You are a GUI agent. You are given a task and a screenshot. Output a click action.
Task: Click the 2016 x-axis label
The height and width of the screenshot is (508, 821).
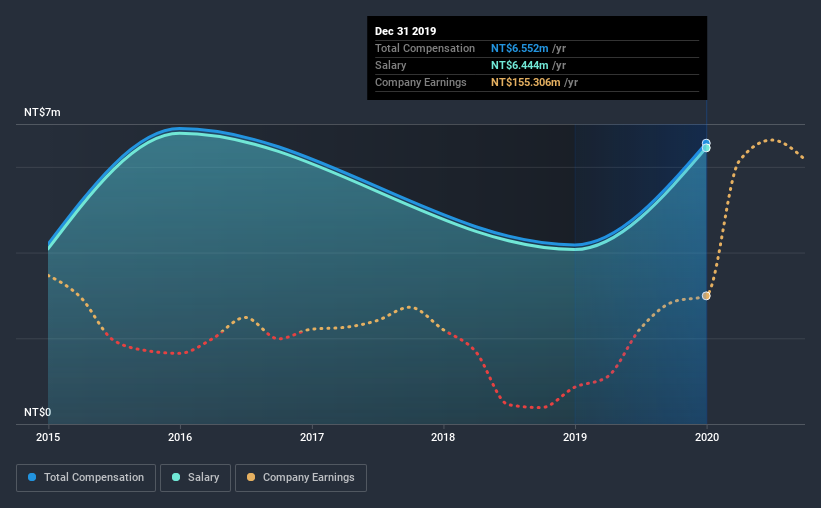click(180, 437)
